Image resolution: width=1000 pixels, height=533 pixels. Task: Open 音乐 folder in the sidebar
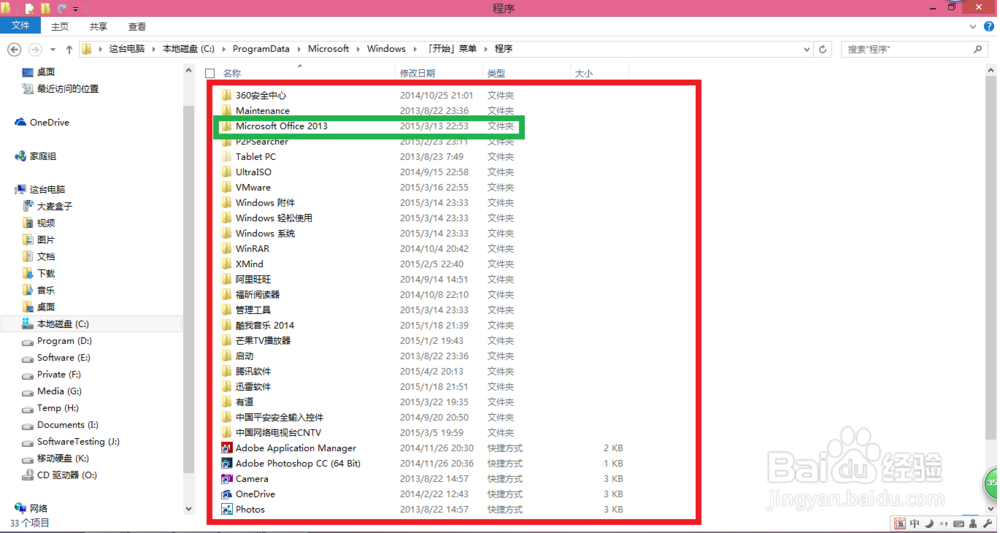39,290
